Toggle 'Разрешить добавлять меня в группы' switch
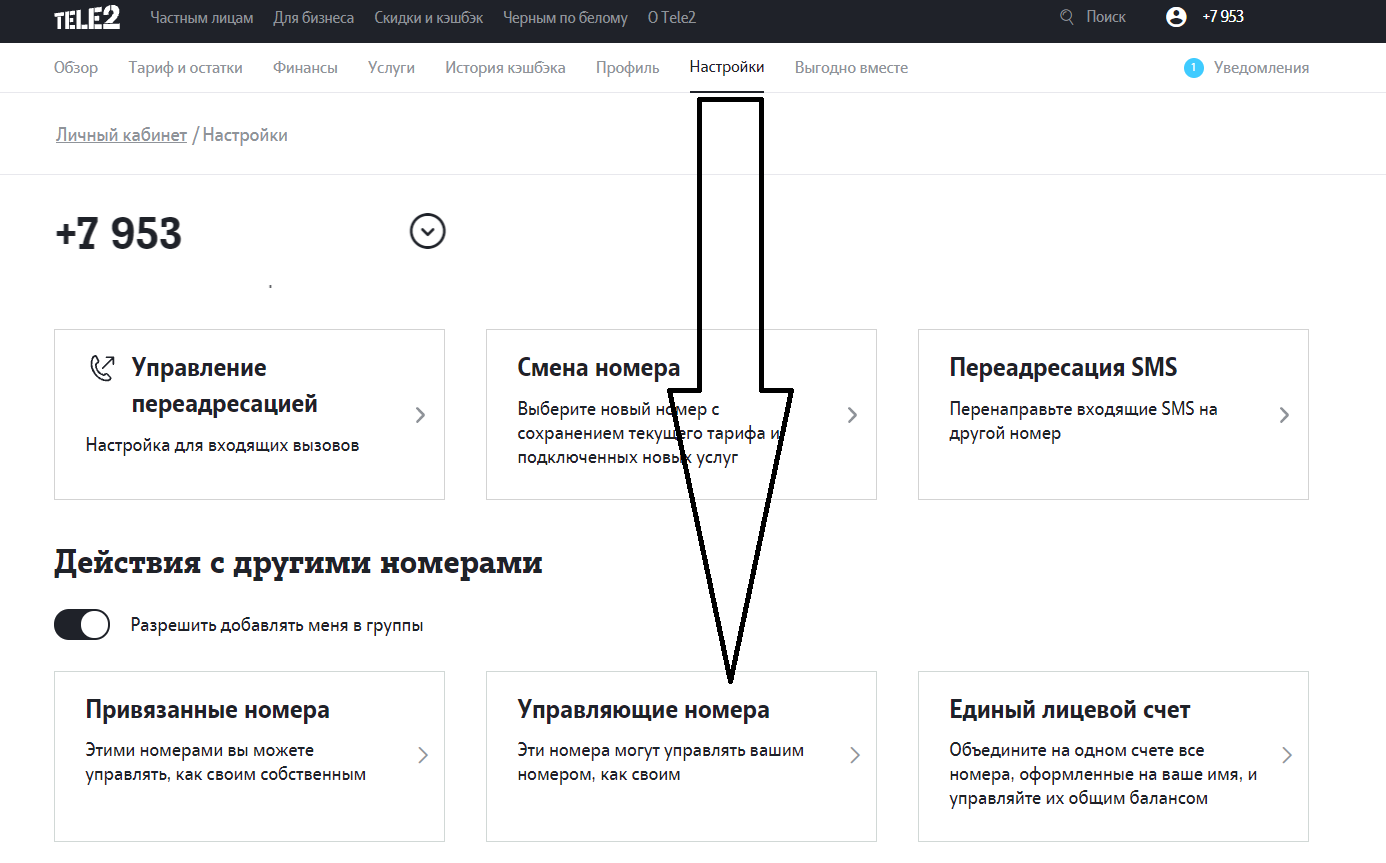This screenshot has width=1386, height=863. 82,625
